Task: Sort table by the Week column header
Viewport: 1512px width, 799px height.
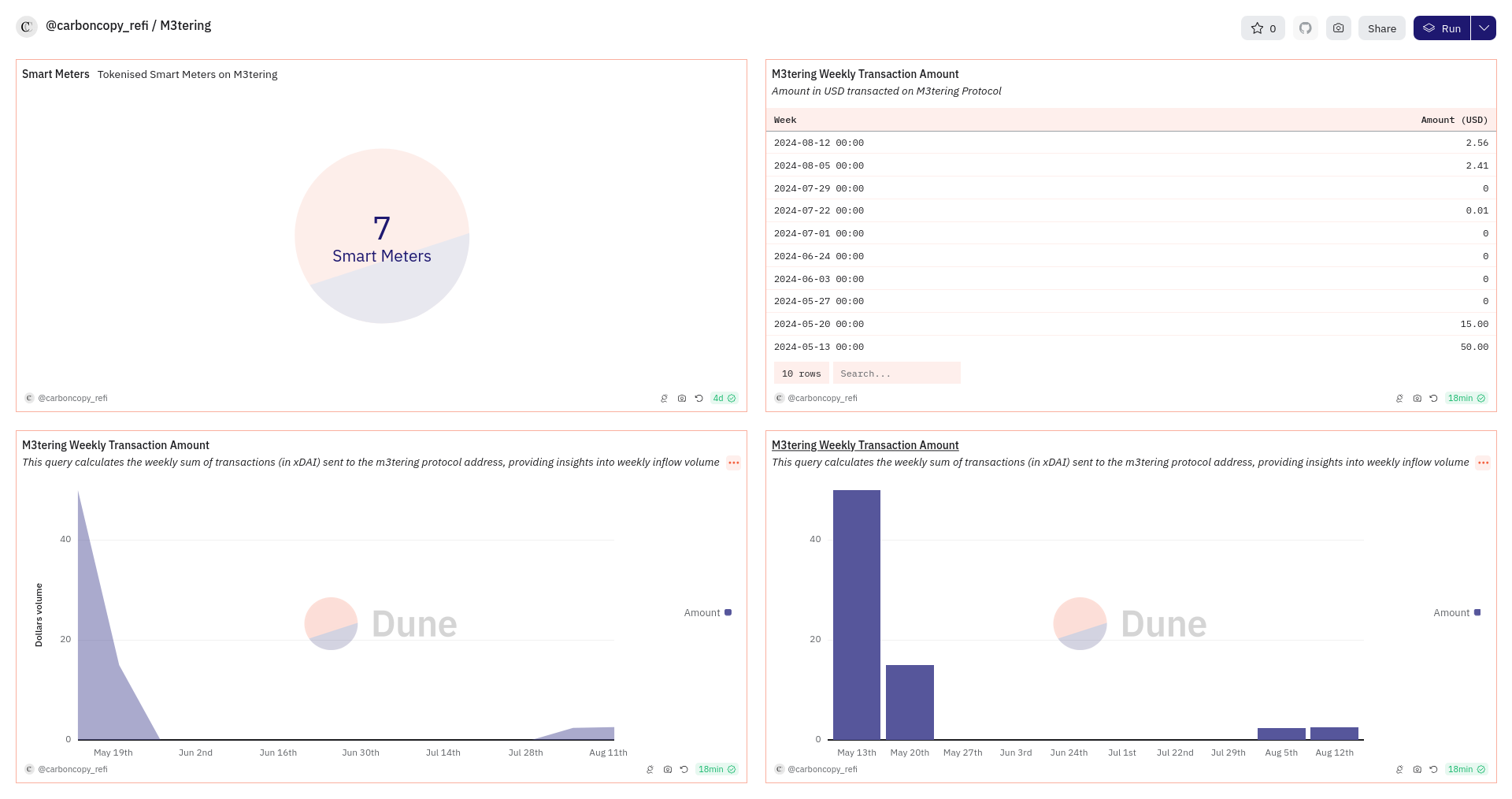Action: coord(785,121)
